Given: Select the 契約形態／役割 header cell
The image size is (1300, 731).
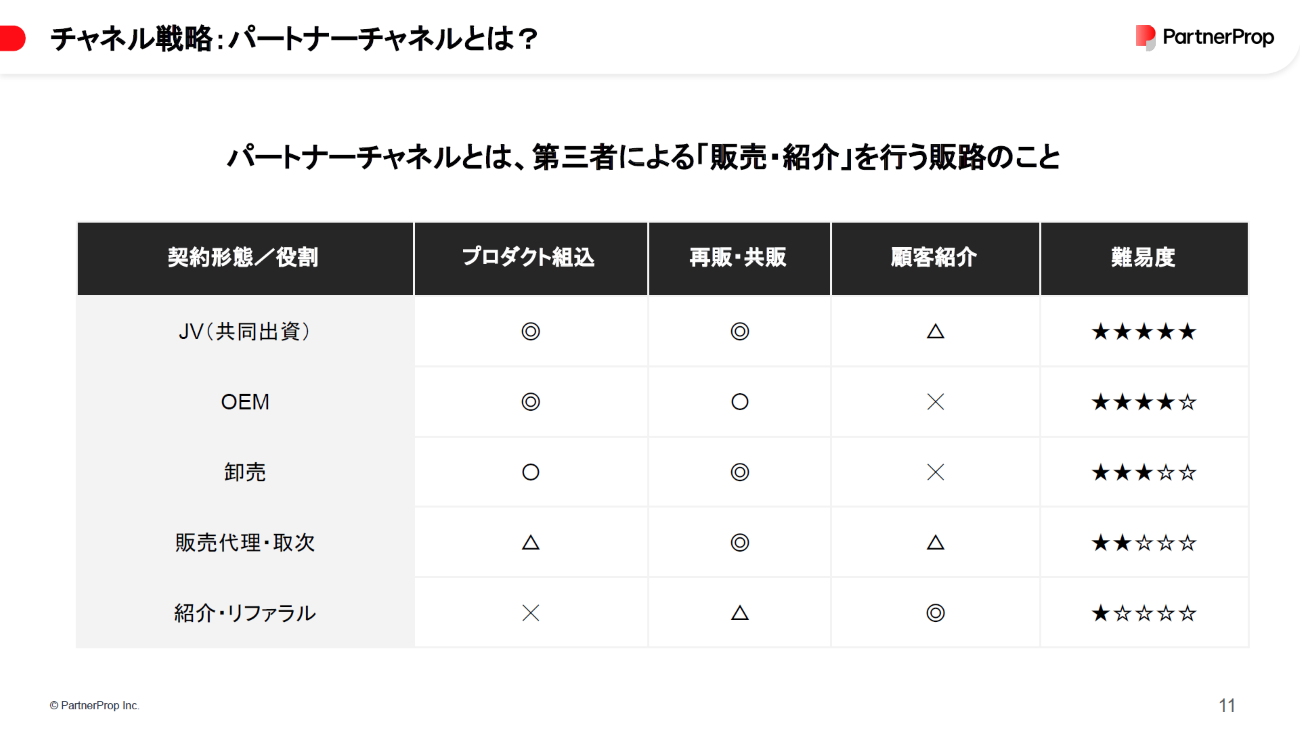Looking at the screenshot, I should tap(245, 258).
